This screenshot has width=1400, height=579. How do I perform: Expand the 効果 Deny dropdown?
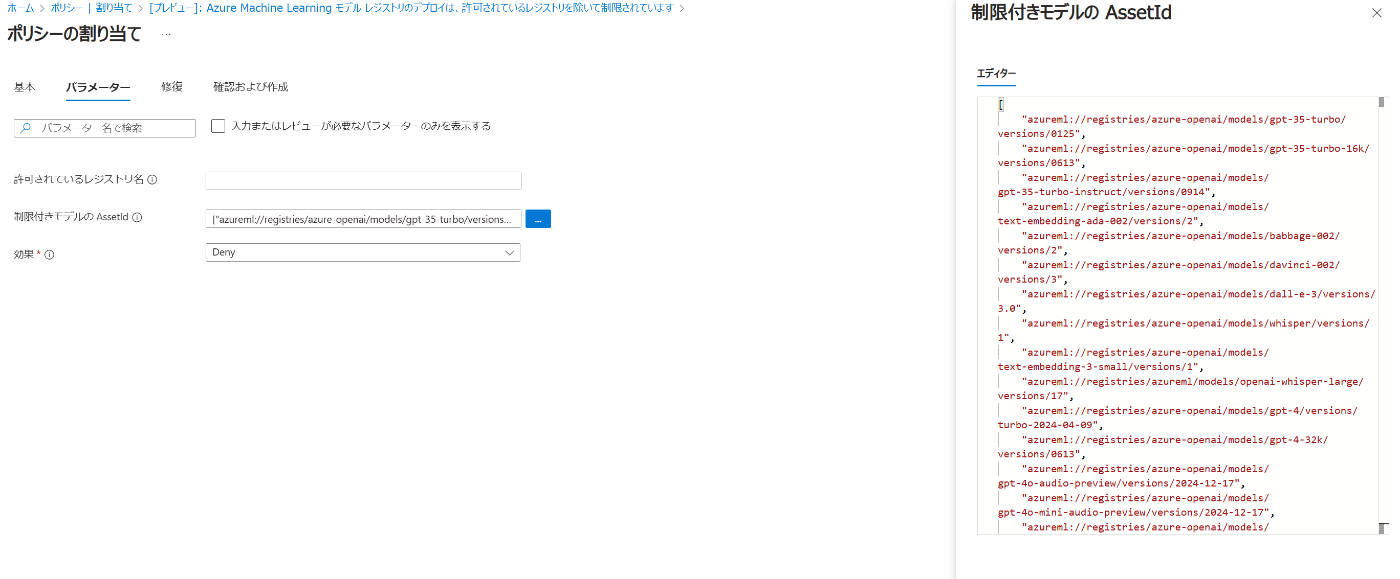pyautogui.click(x=363, y=253)
